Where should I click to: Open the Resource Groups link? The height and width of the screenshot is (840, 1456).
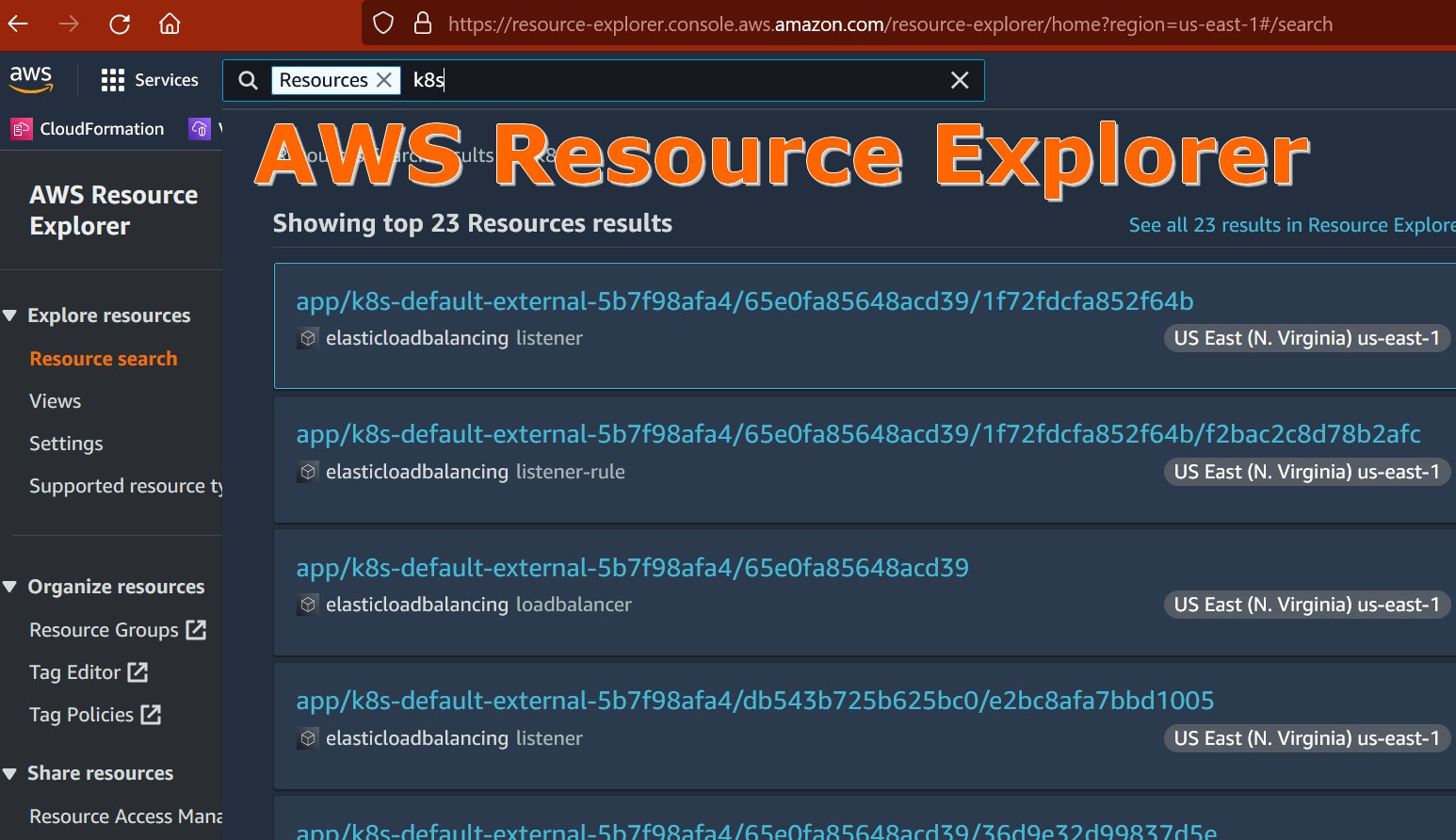[104, 630]
